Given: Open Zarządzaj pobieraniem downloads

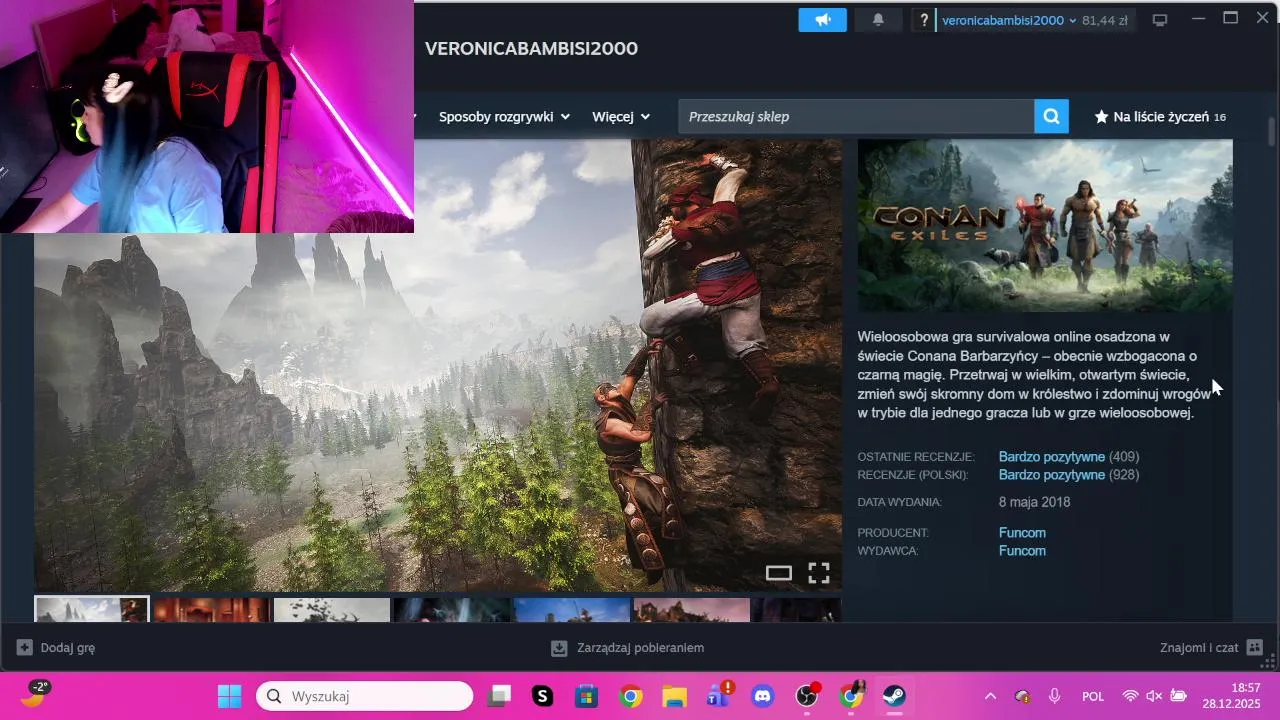Looking at the screenshot, I should click(x=627, y=647).
